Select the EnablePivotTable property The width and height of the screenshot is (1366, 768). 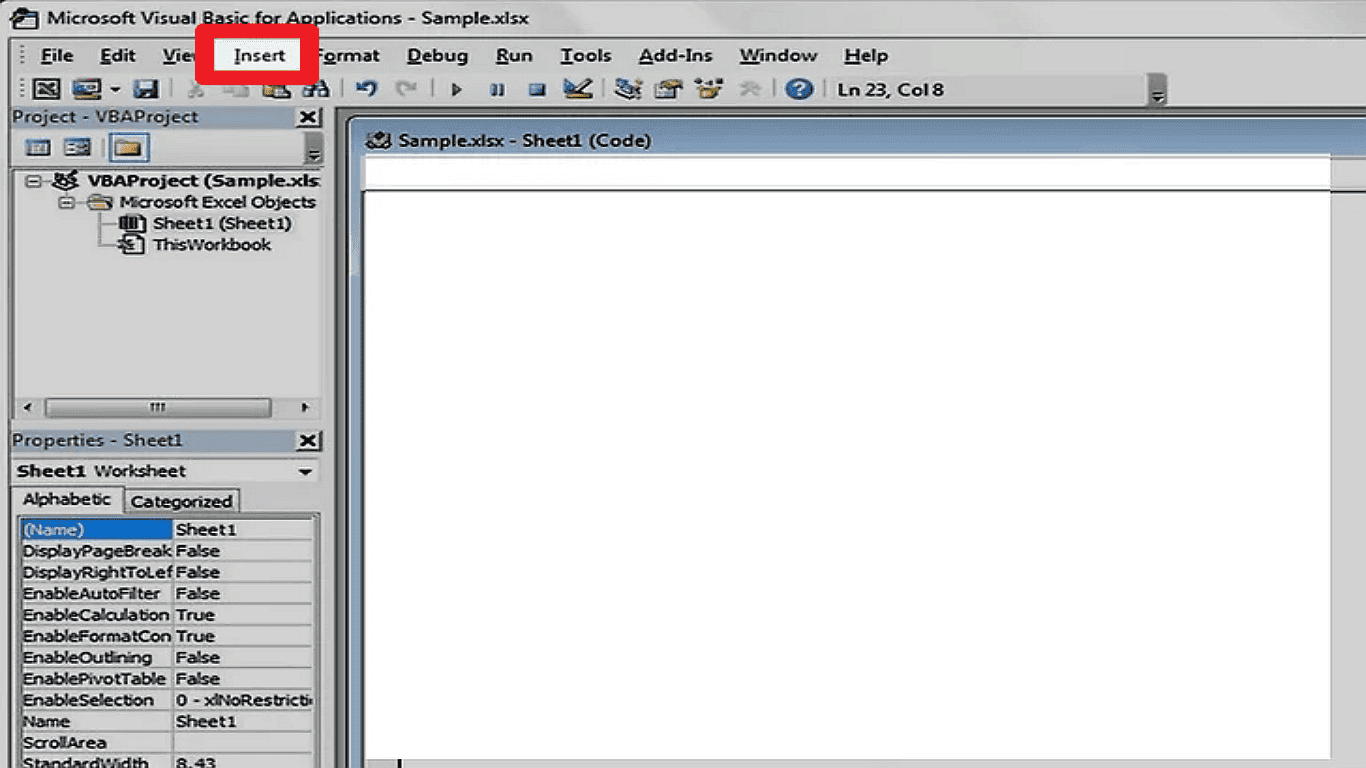point(97,679)
